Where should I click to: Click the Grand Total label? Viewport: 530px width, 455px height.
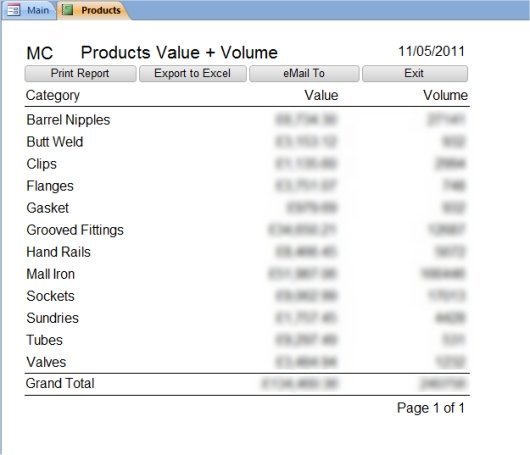tap(60, 383)
